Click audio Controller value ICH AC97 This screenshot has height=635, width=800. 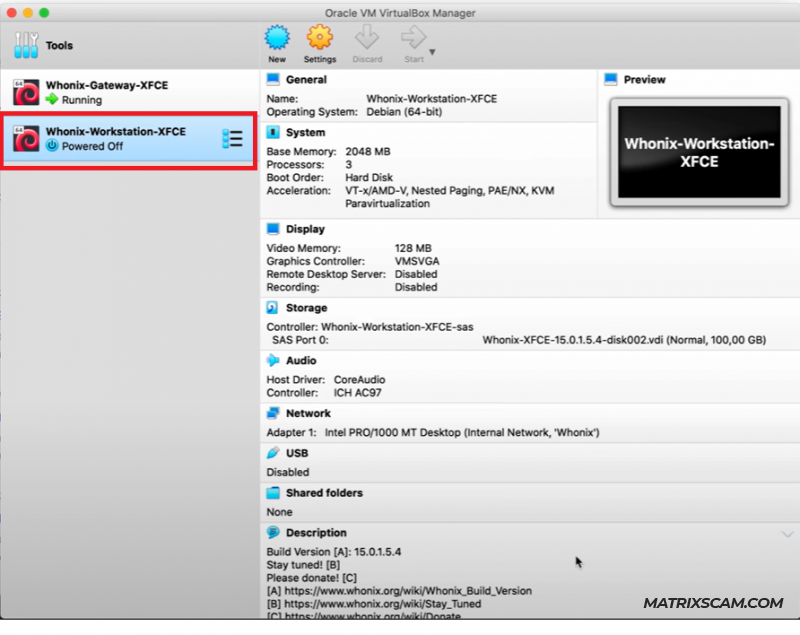click(x=357, y=393)
